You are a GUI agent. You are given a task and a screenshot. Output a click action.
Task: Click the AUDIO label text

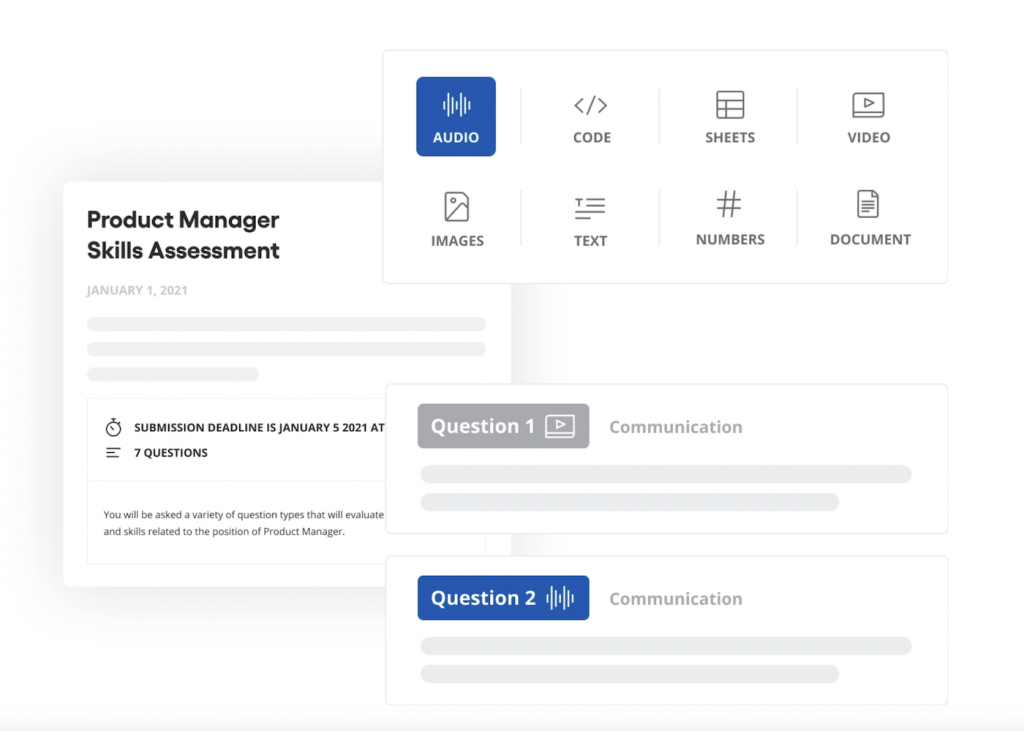(456, 137)
